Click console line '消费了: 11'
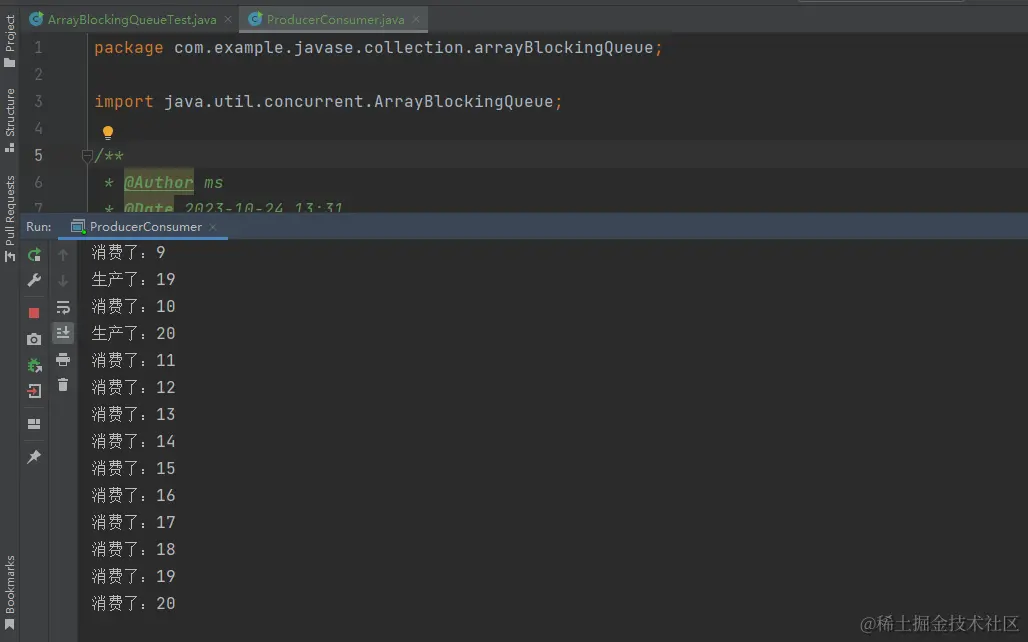 133,360
